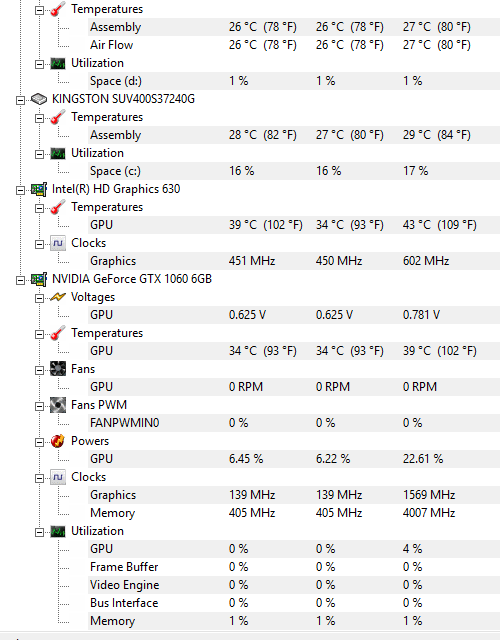The image size is (500, 640).
Task: Click the Clocks icon under Intel HD Graphics
Action: pyautogui.click(x=58, y=243)
